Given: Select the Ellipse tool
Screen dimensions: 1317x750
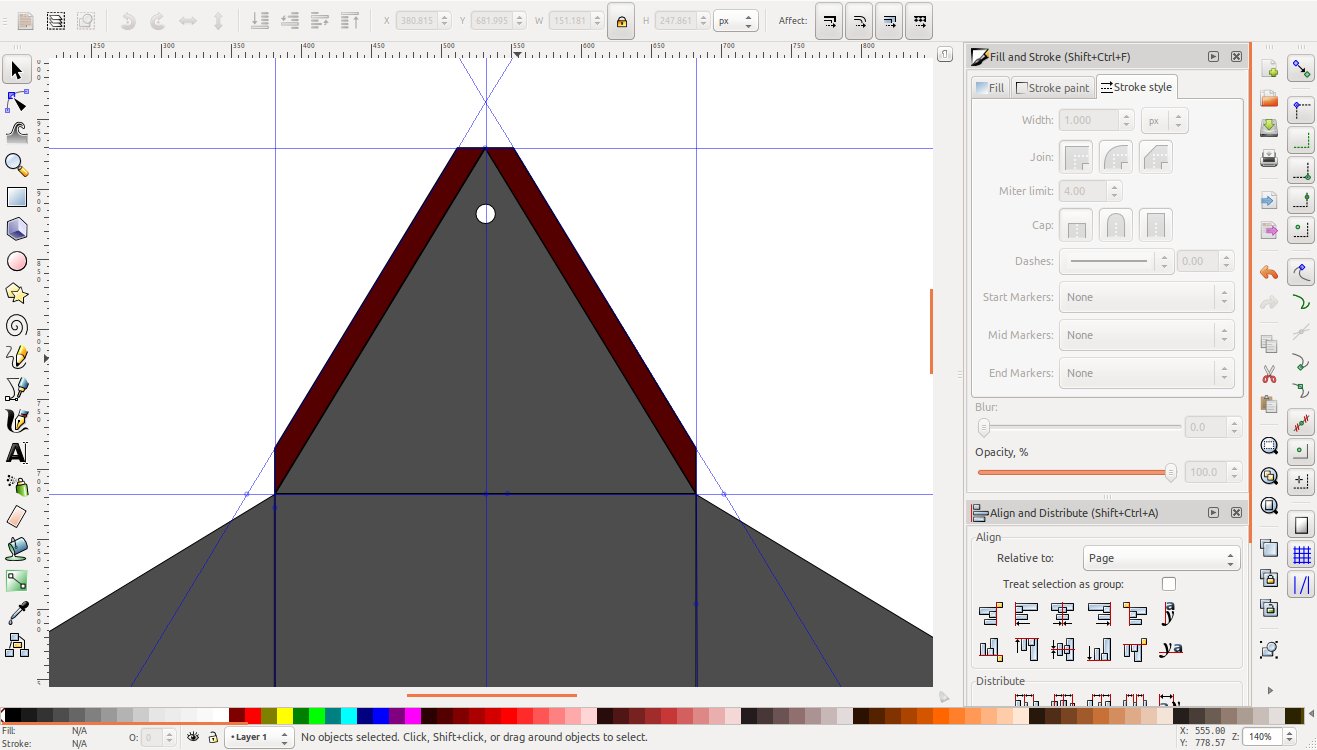Looking at the screenshot, I should click(17, 261).
